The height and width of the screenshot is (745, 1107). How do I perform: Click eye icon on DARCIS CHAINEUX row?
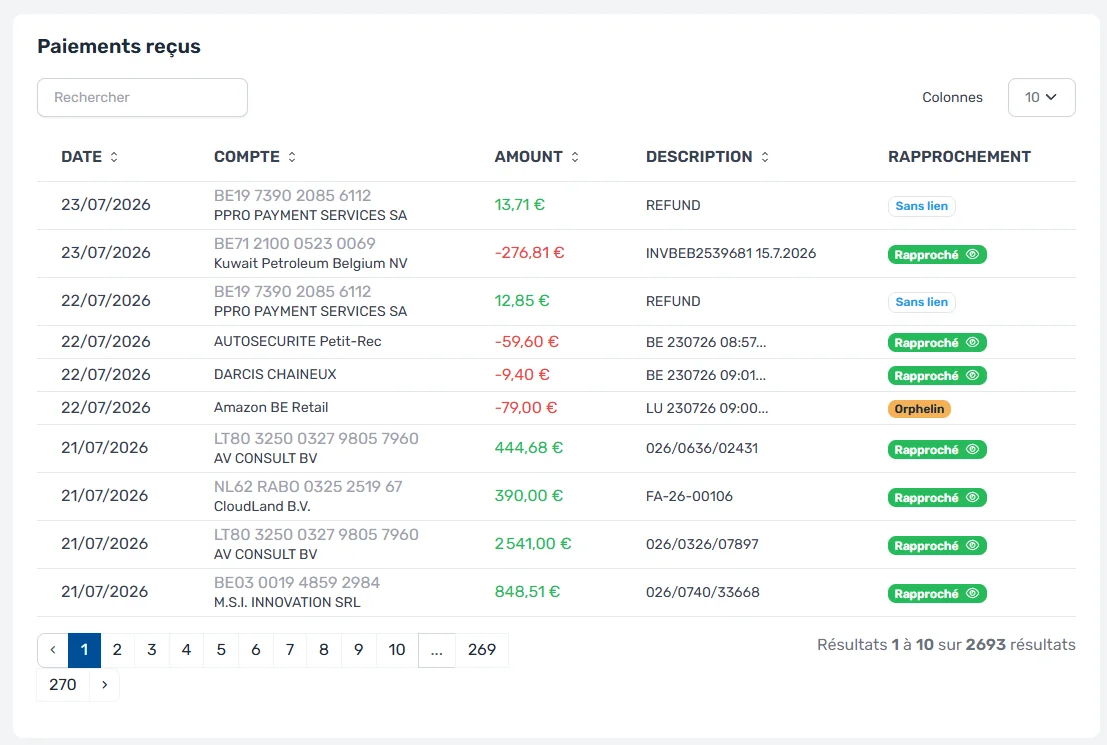[x=972, y=376]
